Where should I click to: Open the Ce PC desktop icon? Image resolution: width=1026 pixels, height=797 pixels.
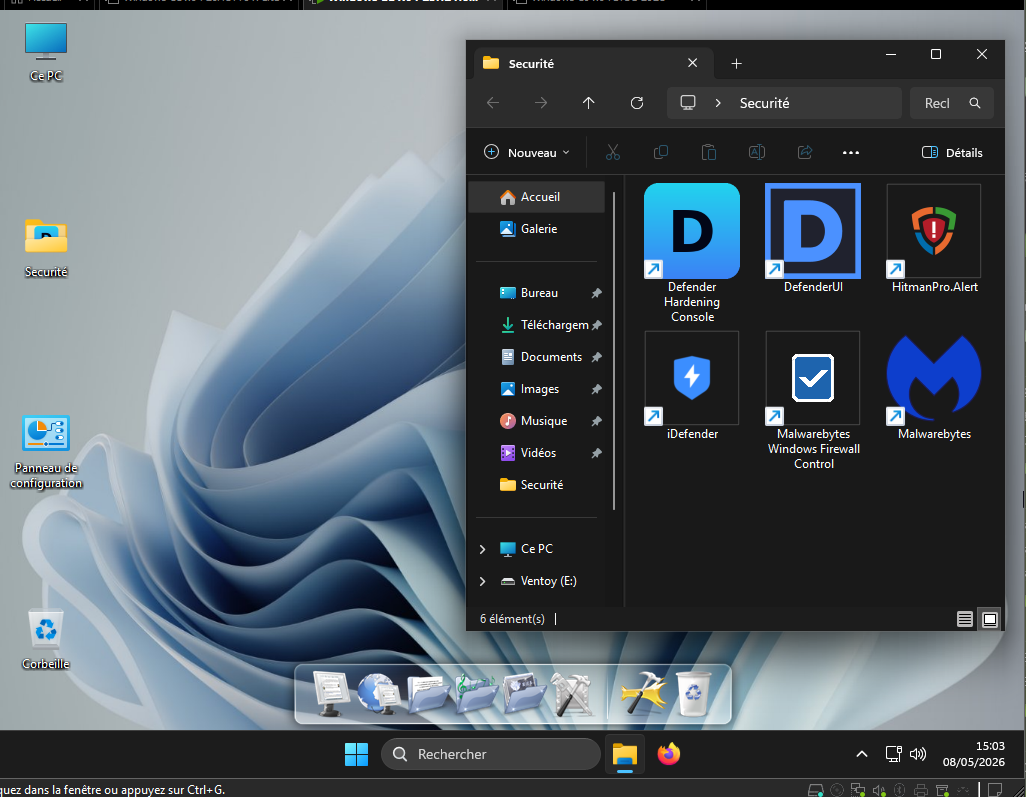pos(46,51)
